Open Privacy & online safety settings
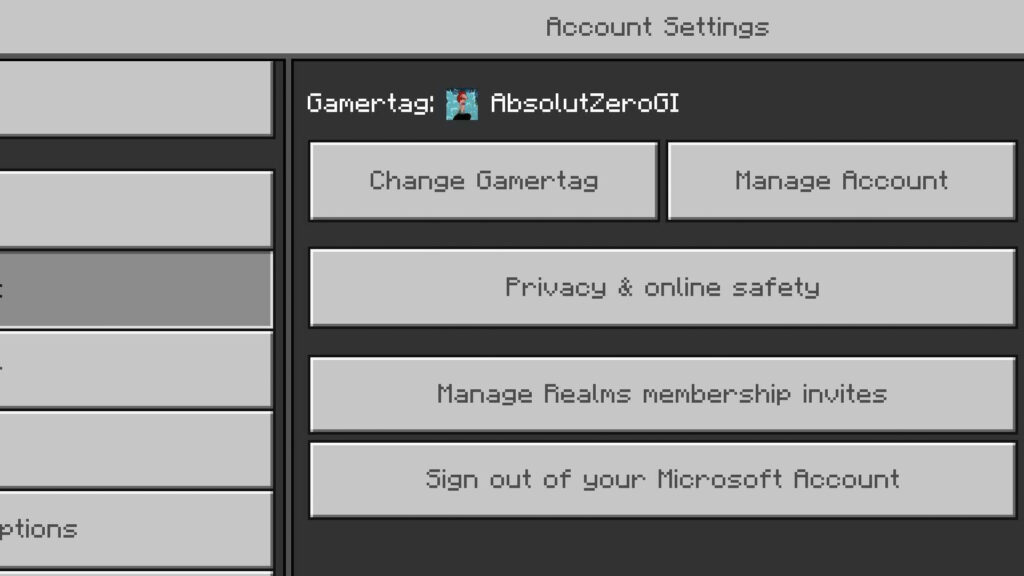This screenshot has height=576, width=1024. pyautogui.click(x=662, y=287)
